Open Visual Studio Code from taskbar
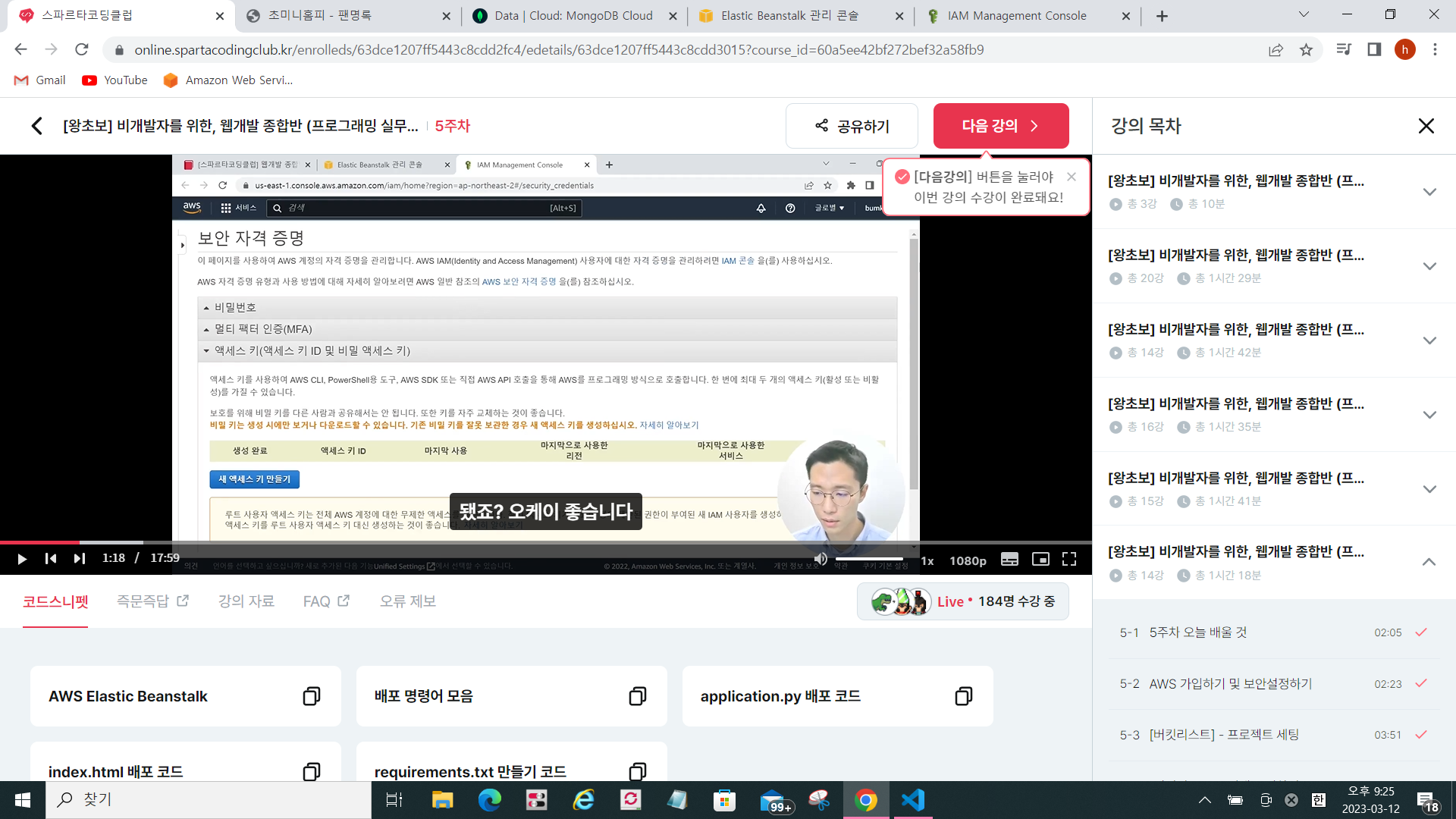This screenshot has width=1456, height=819. (x=913, y=800)
